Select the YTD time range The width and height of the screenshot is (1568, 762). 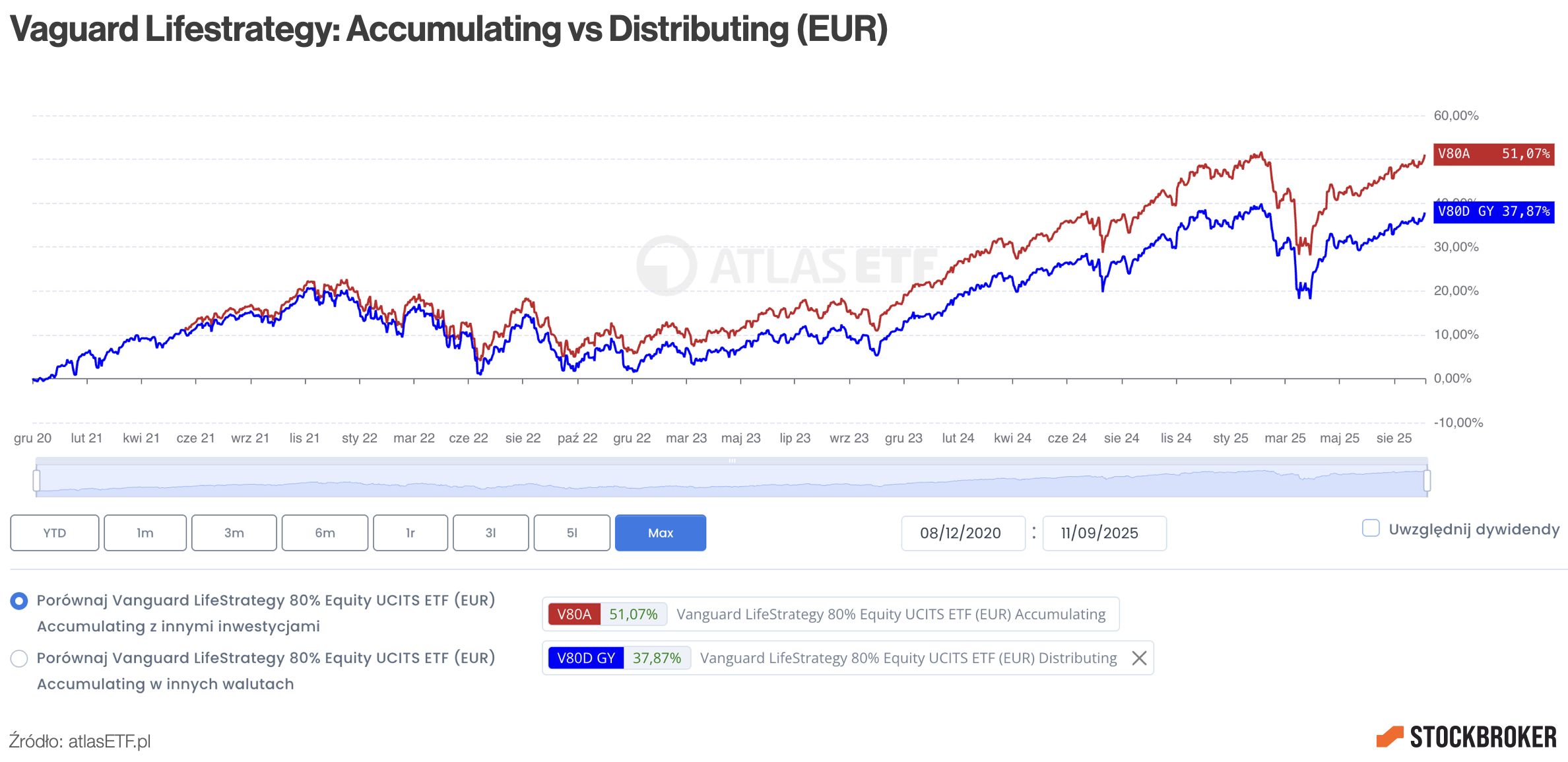coord(55,533)
